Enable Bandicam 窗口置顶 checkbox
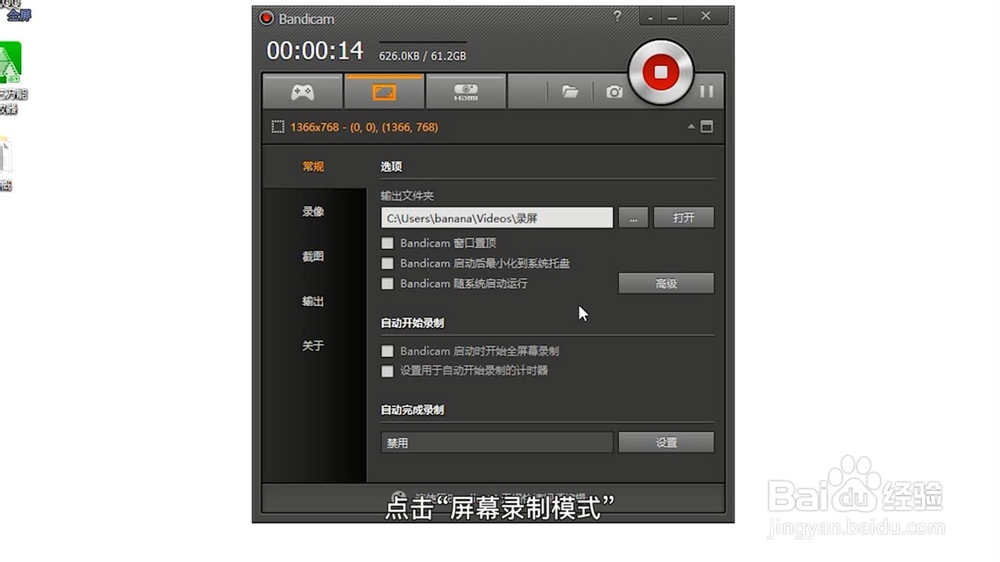The image size is (1000, 562). 387,243
